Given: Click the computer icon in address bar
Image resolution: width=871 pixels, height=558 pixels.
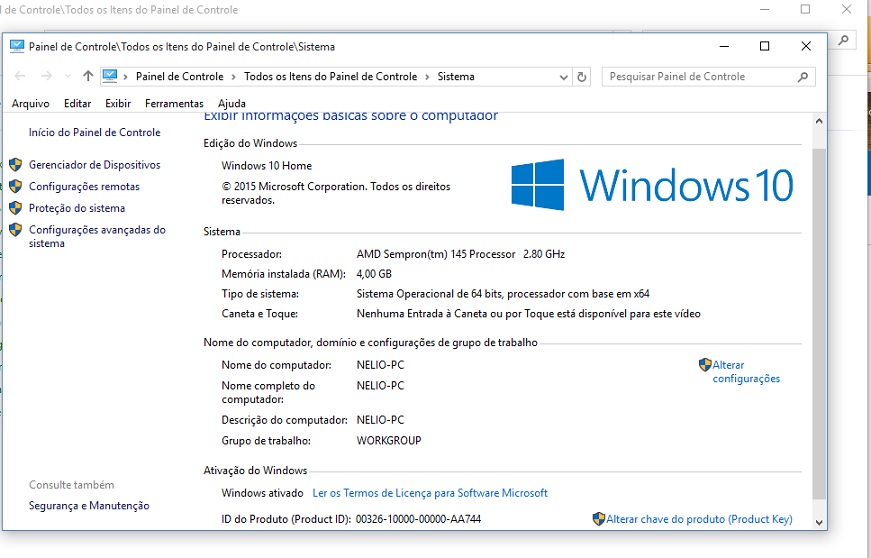Looking at the screenshot, I should (x=110, y=76).
